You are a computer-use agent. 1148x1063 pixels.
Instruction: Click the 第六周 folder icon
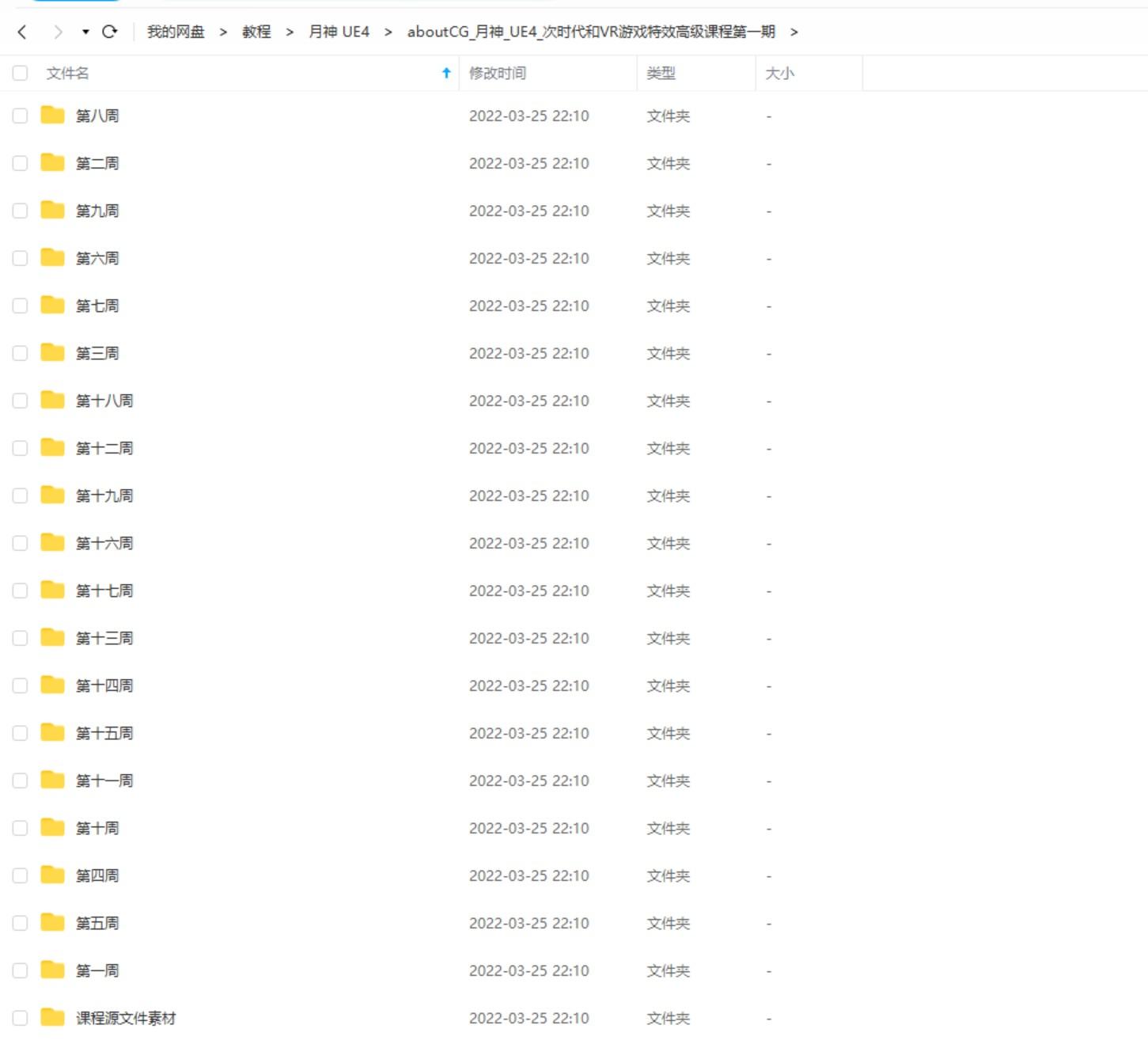52,257
